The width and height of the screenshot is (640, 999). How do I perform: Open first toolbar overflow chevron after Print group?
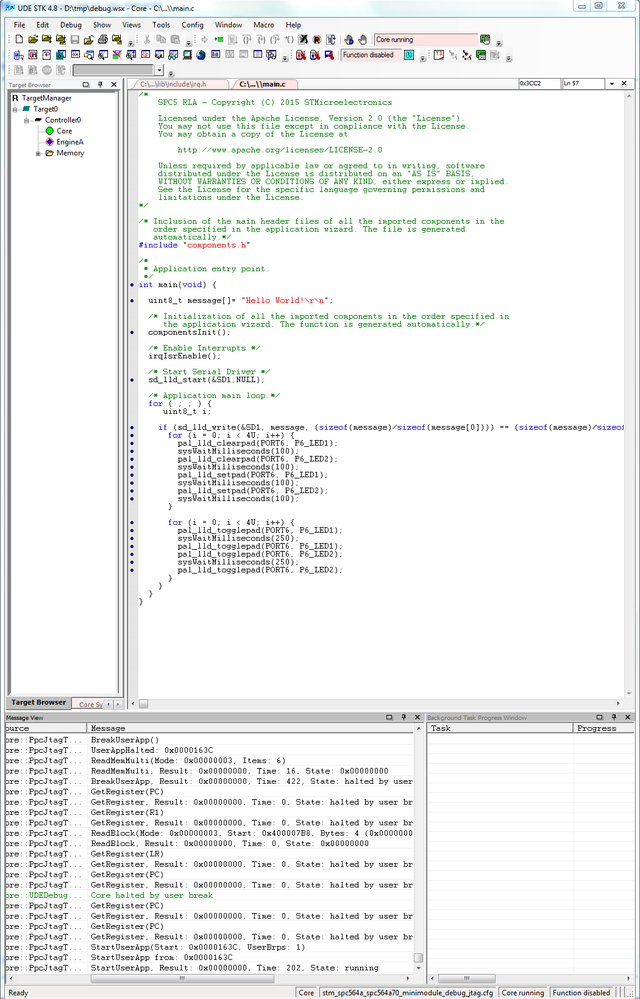(x=131, y=43)
